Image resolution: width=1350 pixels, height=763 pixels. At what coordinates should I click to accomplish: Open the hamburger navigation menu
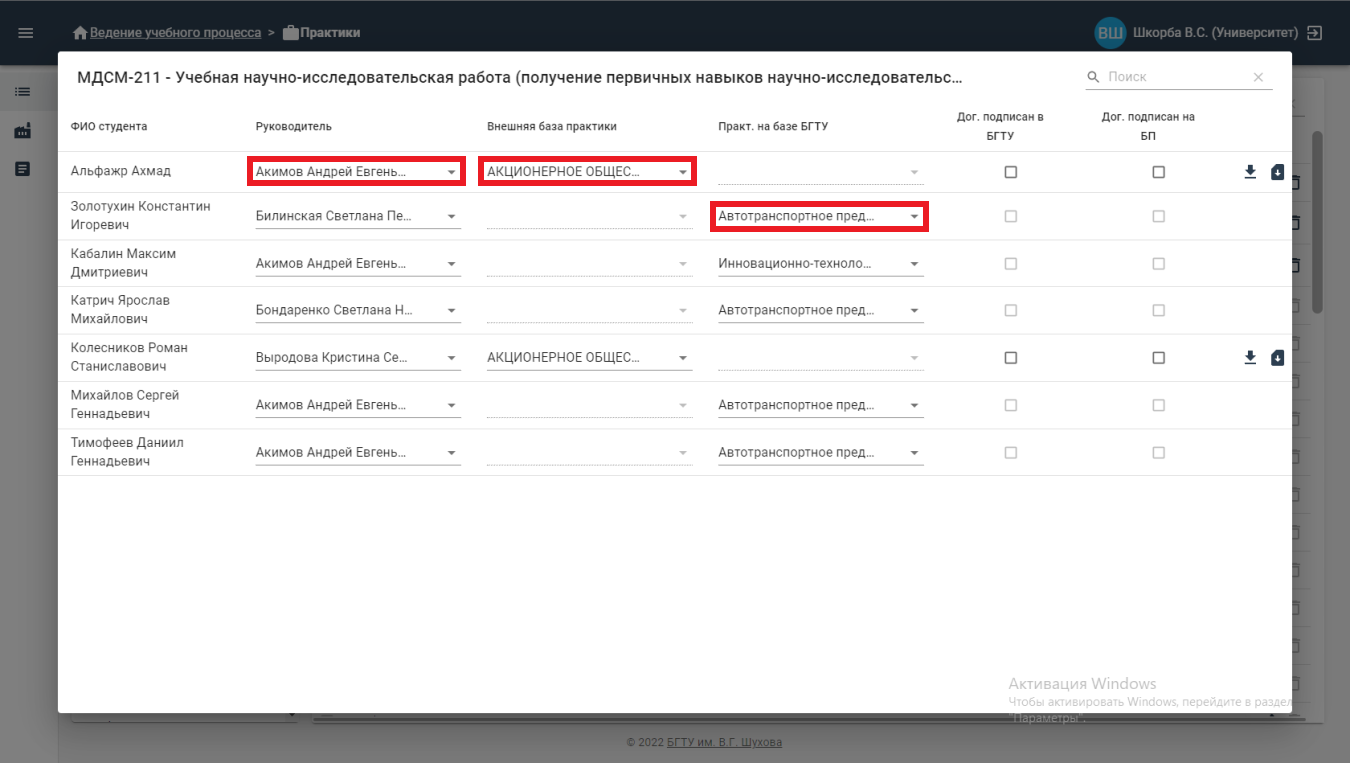click(26, 33)
